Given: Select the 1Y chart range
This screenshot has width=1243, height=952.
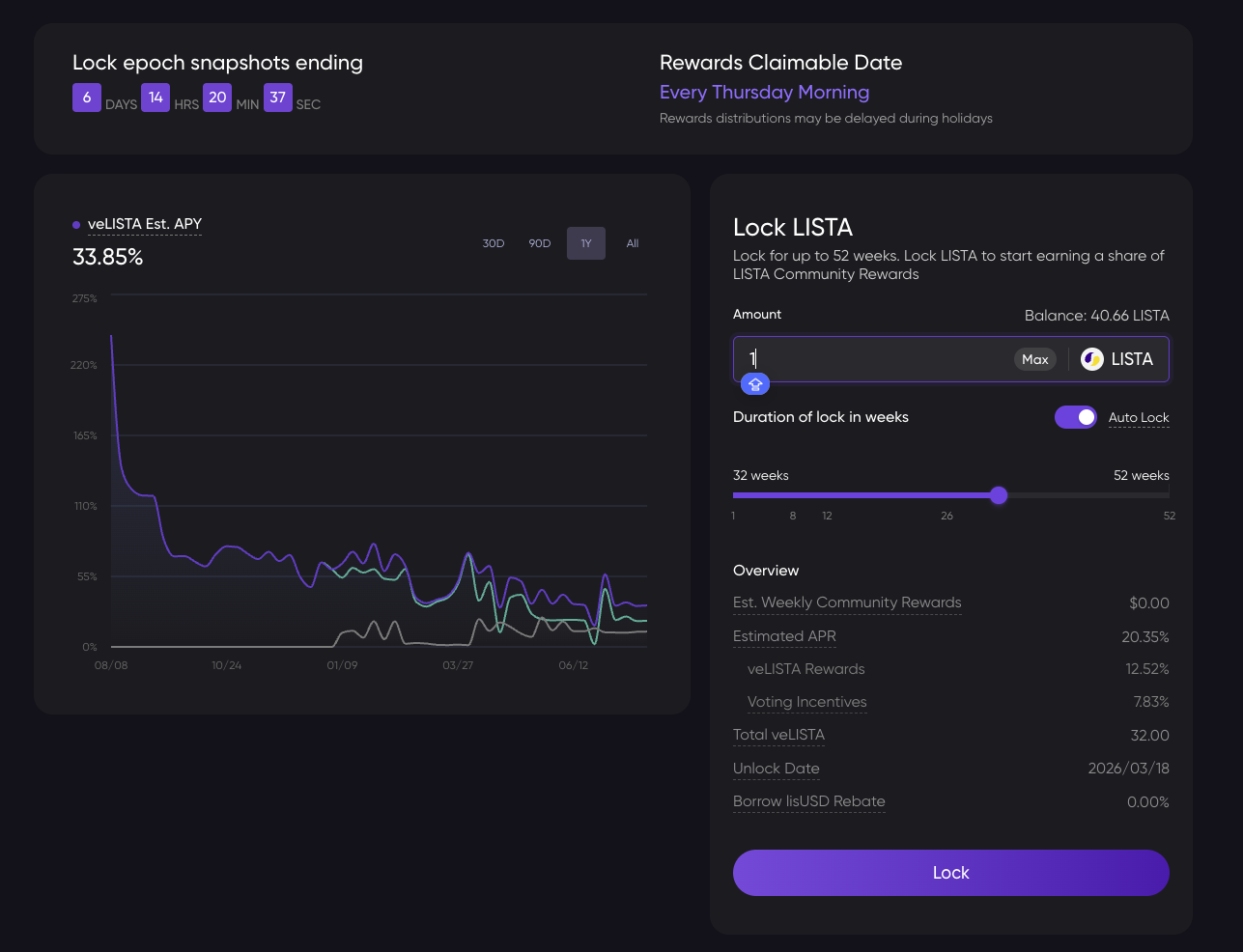Looking at the screenshot, I should pos(586,243).
